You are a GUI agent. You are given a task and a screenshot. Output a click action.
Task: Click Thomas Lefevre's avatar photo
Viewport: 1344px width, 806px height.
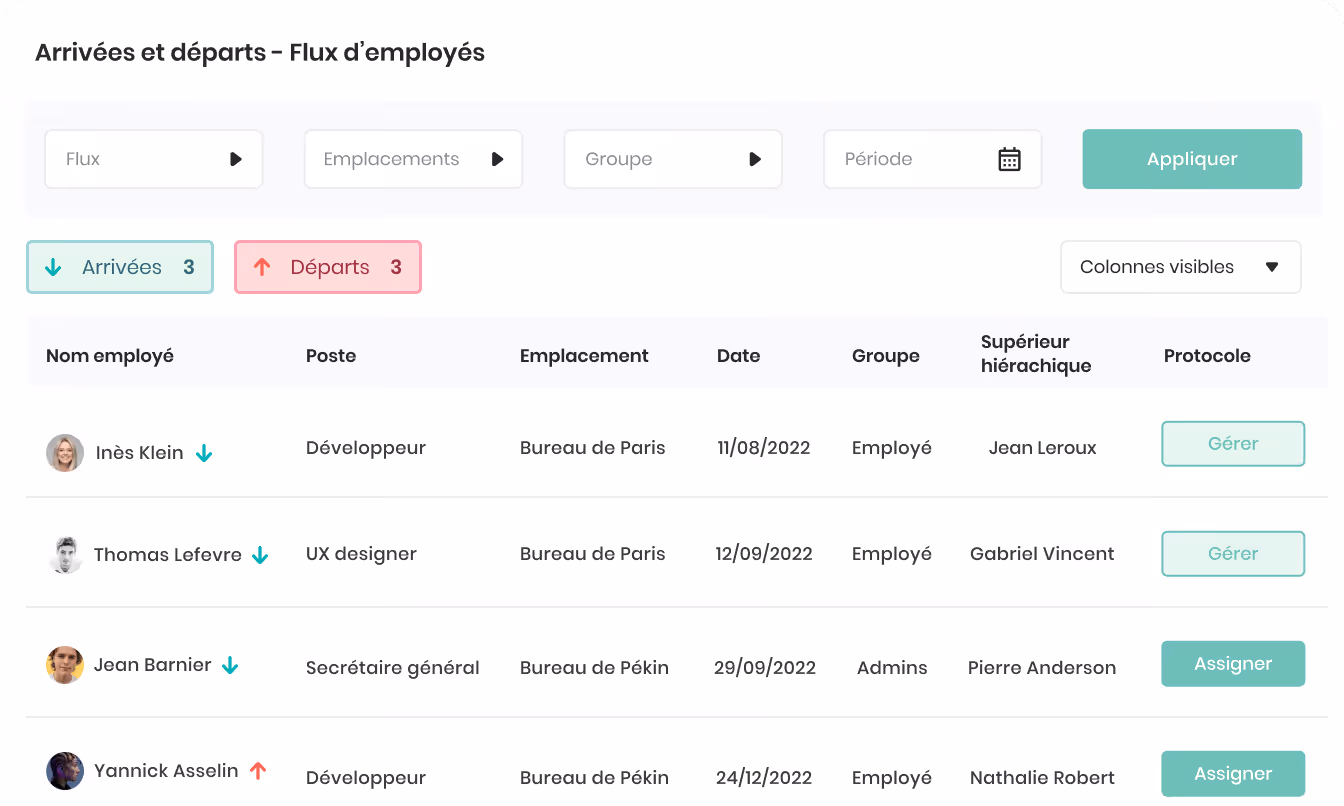click(x=65, y=555)
